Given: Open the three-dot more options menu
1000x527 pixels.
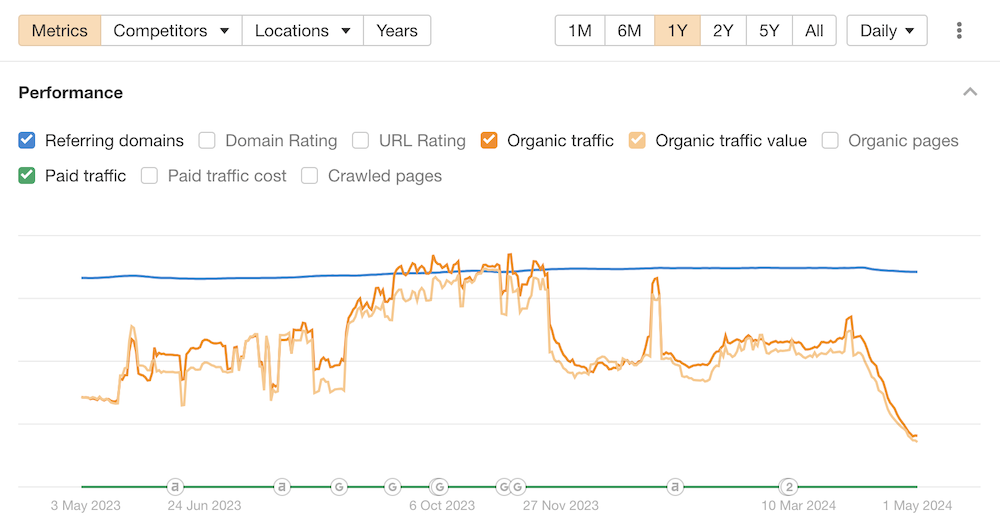Looking at the screenshot, I should [x=959, y=31].
